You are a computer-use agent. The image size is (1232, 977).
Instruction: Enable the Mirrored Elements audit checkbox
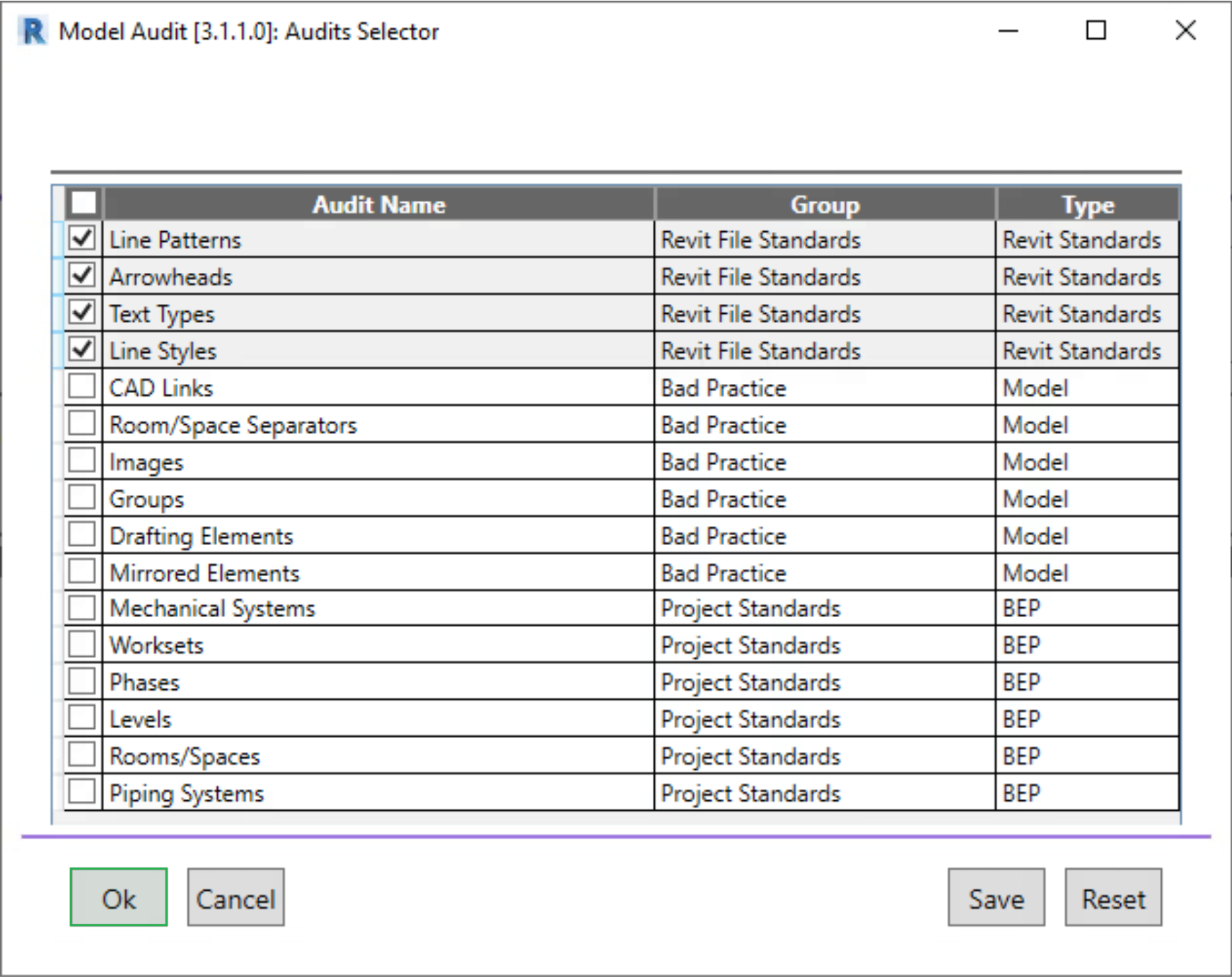(82, 571)
